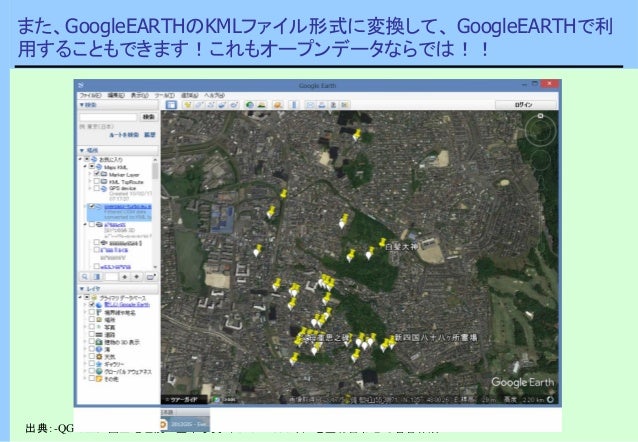The width and height of the screenshot is (638, 442).
Task: Click the move-down arrow below places list
Action: click(137, 277)
